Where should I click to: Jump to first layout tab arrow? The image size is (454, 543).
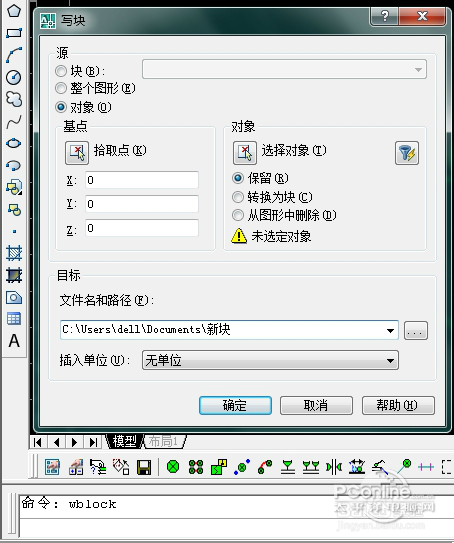coord(38,442)
